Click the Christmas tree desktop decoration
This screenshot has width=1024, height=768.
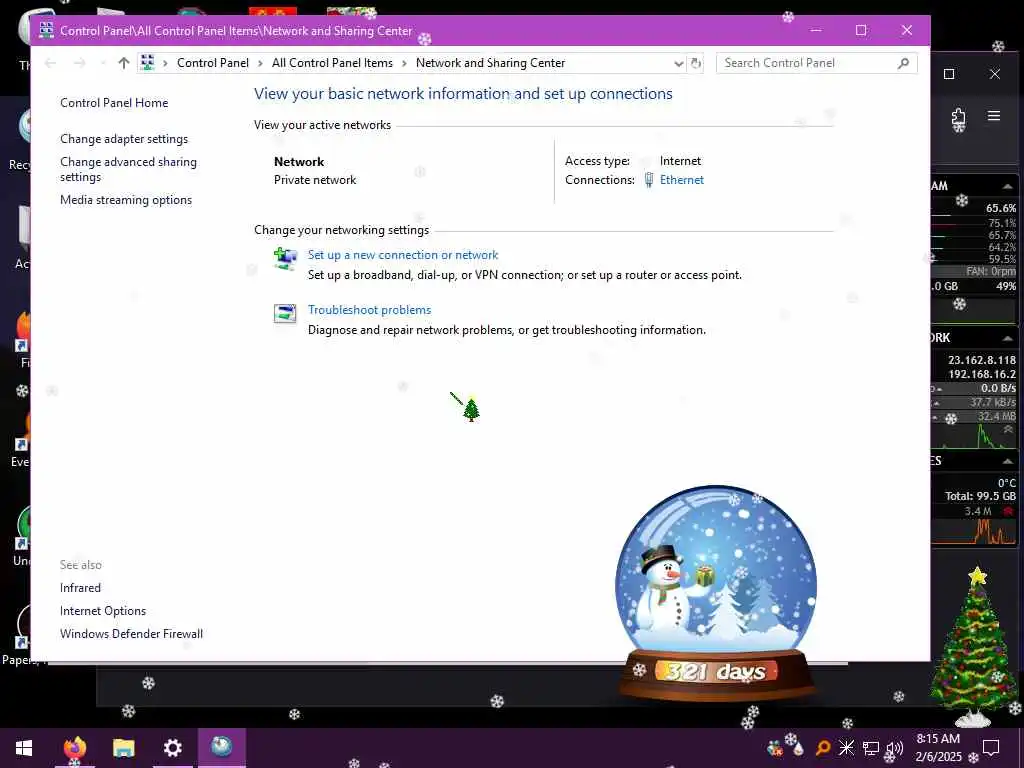point(976,647)
